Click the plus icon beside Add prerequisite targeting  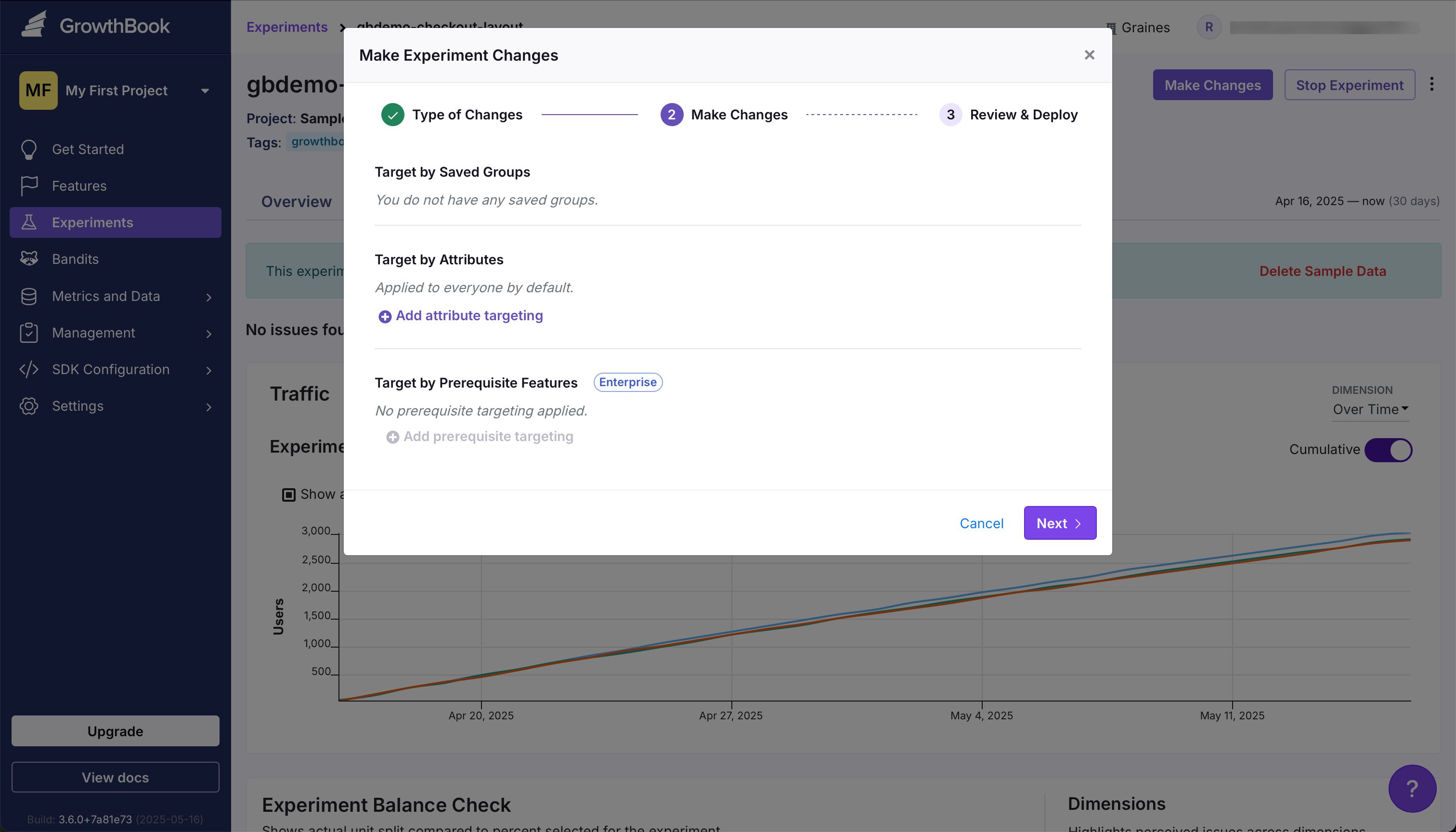click(x=392, y=437)
